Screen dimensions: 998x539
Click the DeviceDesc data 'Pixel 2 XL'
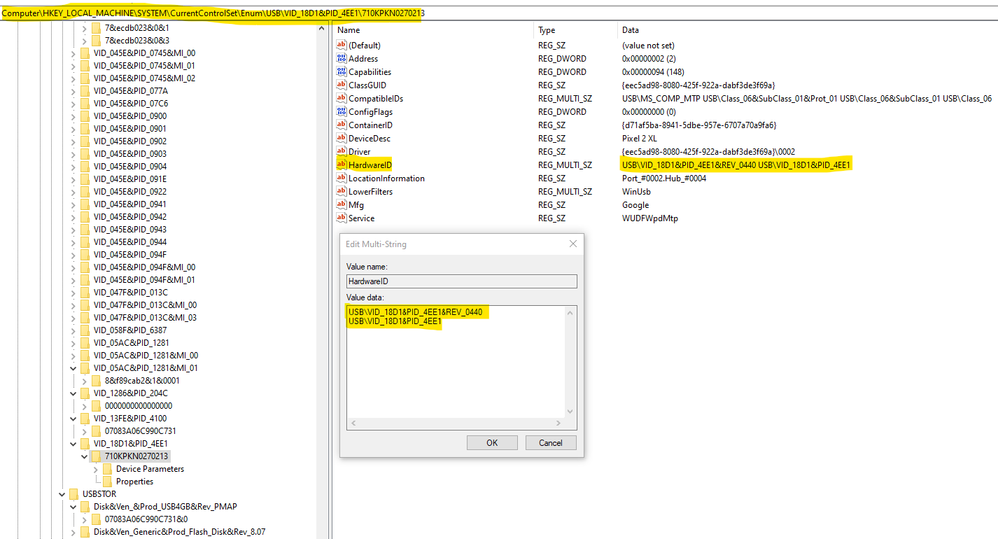click(x=639, y=139)
